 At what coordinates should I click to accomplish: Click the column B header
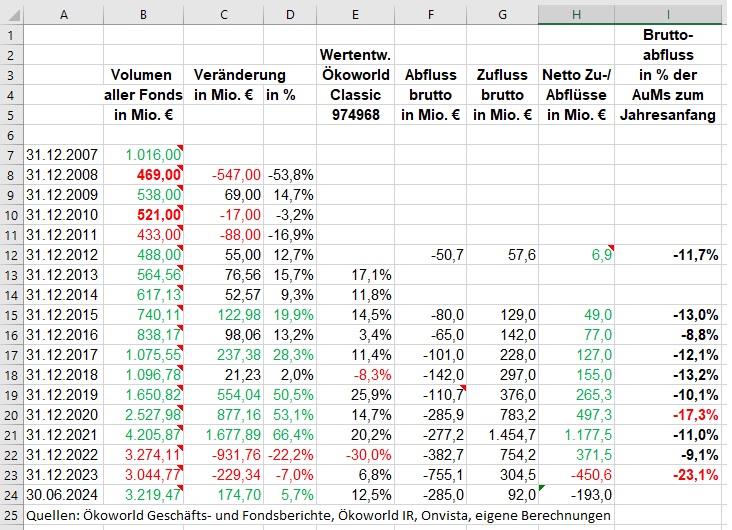coord(143,15)
